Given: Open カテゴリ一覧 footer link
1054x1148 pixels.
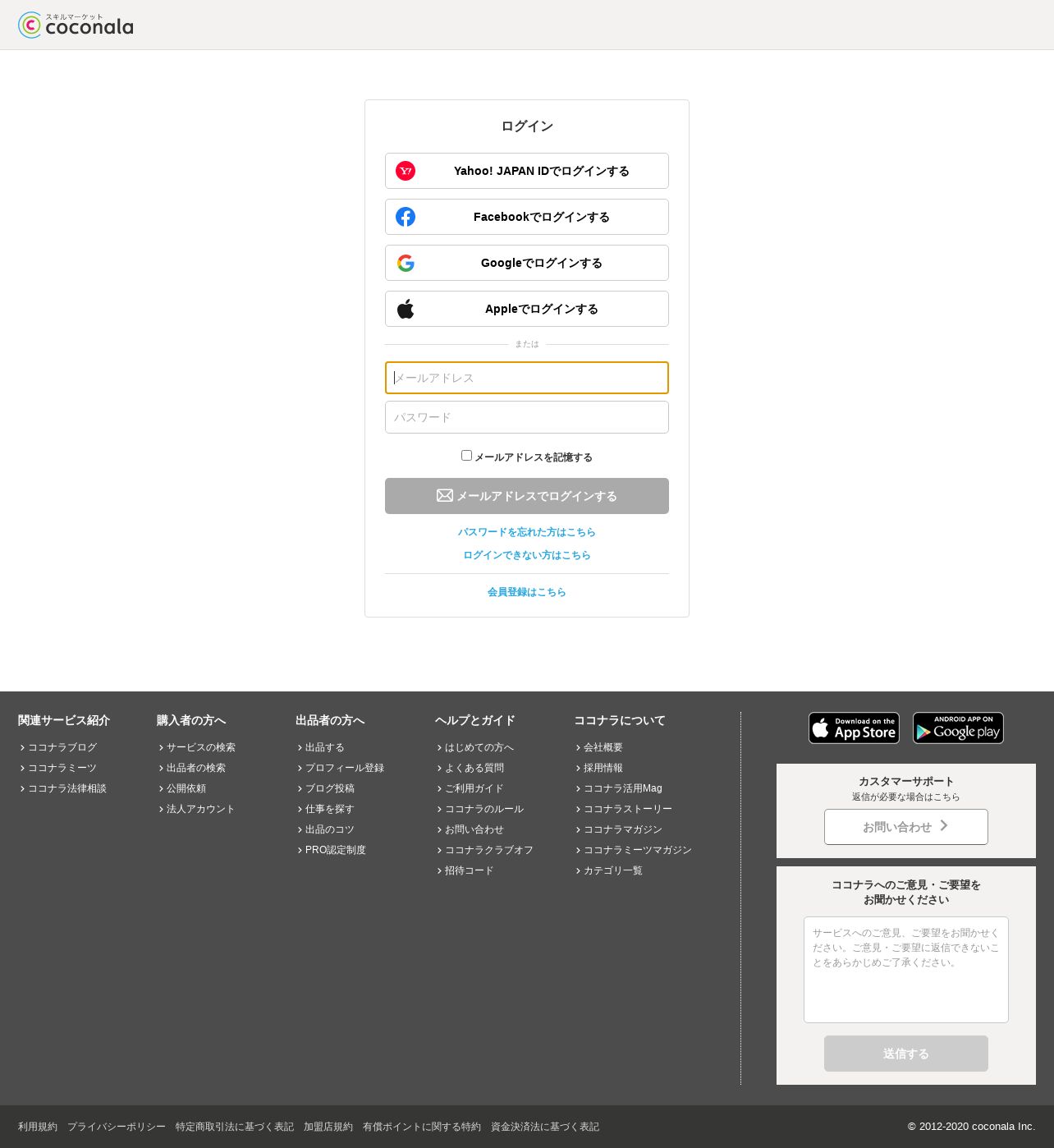Looking at the screenshot, I should pos(613,870).
